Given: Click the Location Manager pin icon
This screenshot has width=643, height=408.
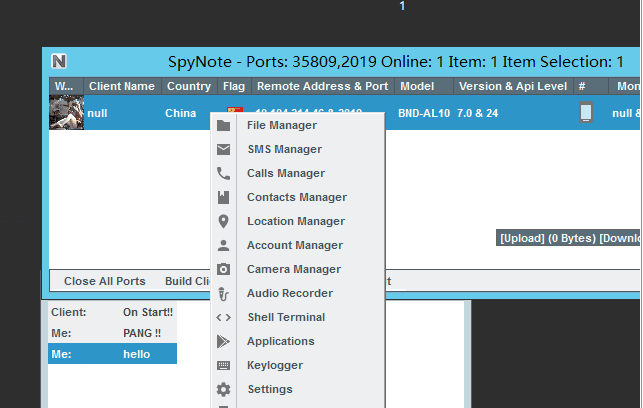Looking at the screenshot, I should tap(223, 221).
